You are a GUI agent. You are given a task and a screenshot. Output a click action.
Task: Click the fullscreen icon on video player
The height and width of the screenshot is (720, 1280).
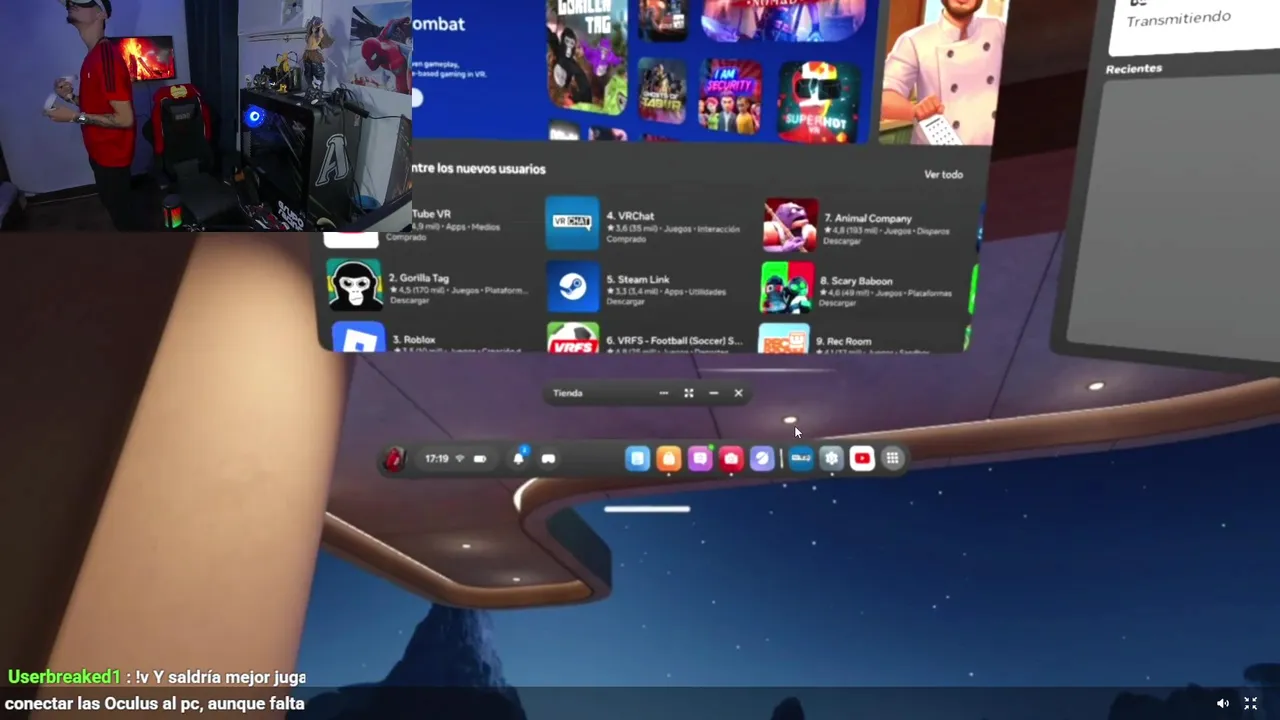pos(1250,703)
